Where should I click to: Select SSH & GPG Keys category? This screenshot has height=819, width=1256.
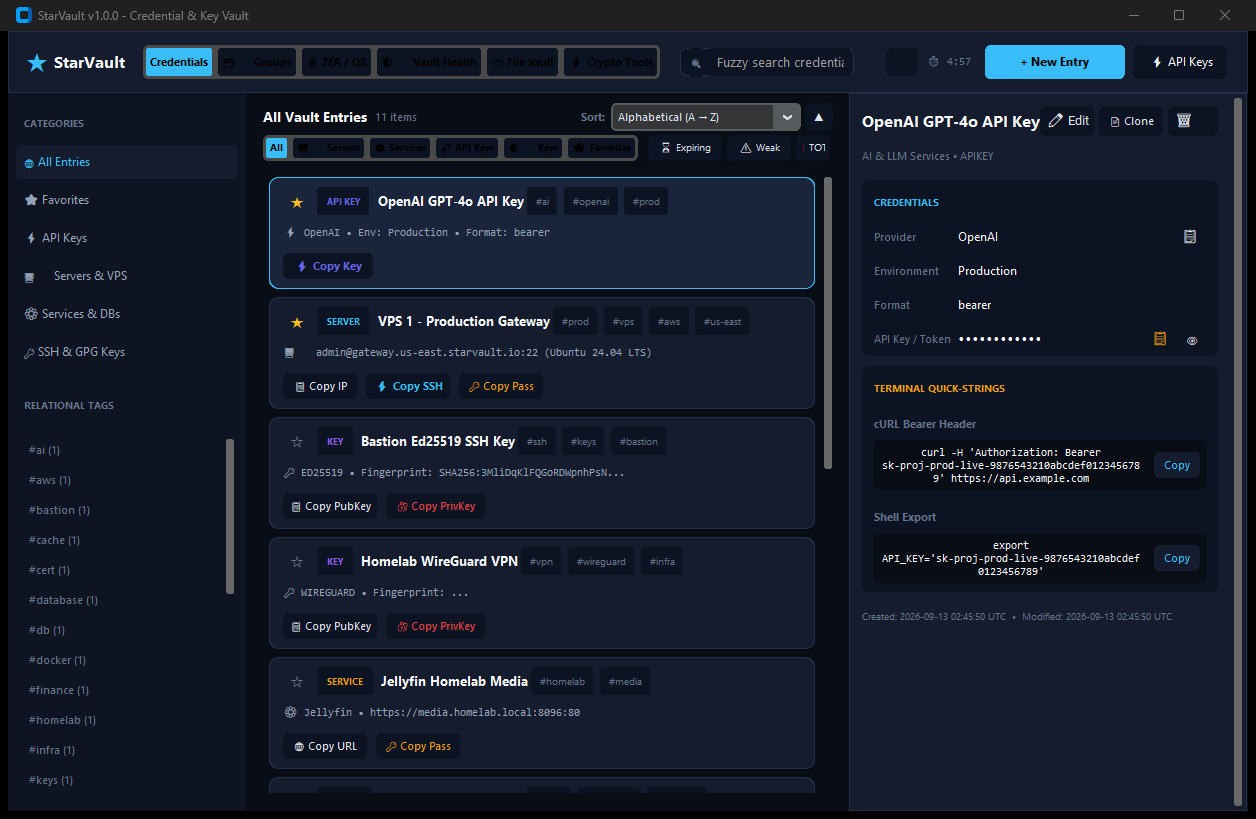(x=127, y=352)
